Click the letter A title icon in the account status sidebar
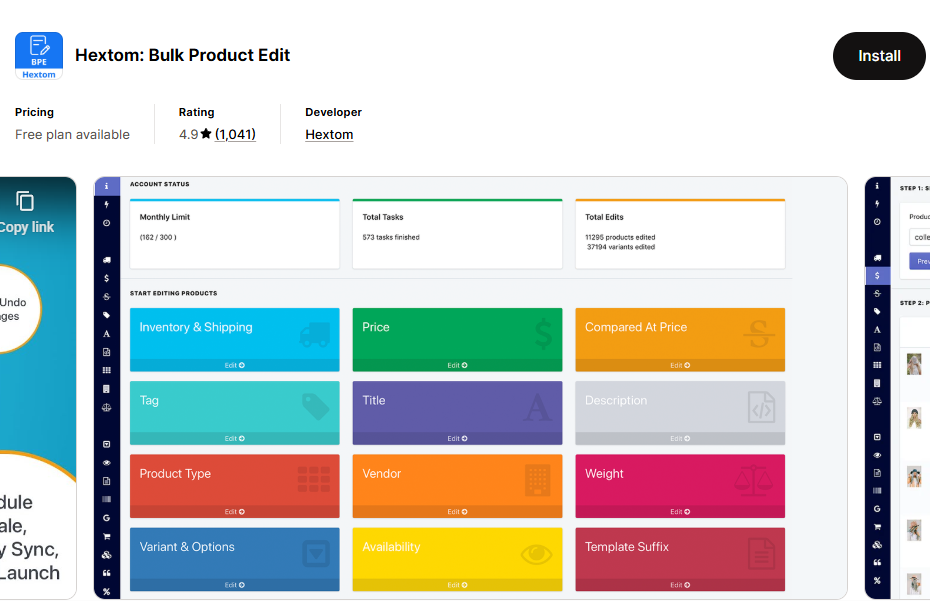The width and height of the screenshot is (930, 601). (107, 333)
